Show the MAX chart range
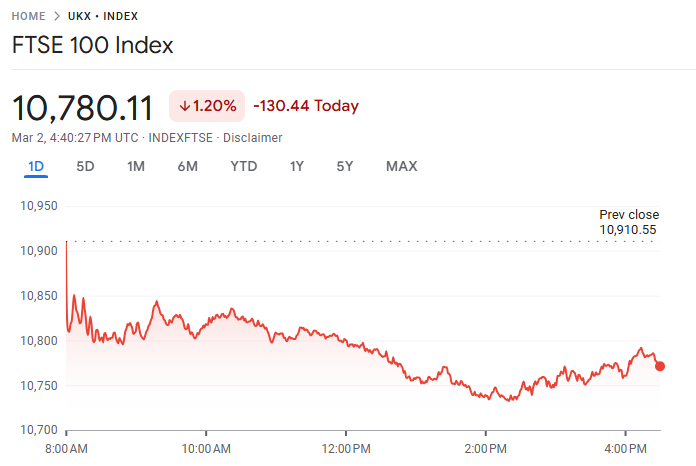696x466 pixels. (401, 166)
